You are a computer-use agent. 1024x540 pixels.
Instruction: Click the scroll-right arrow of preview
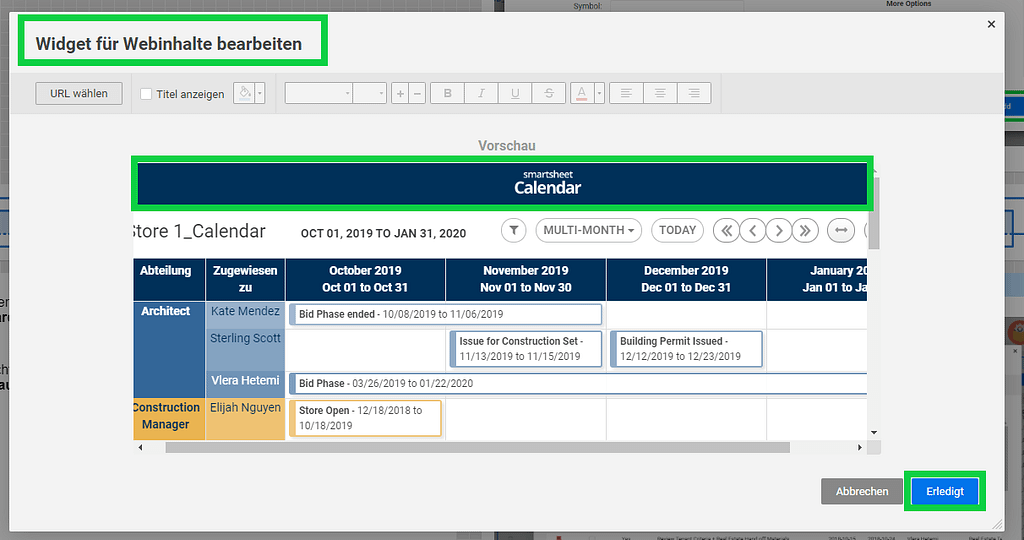point(859,447)
